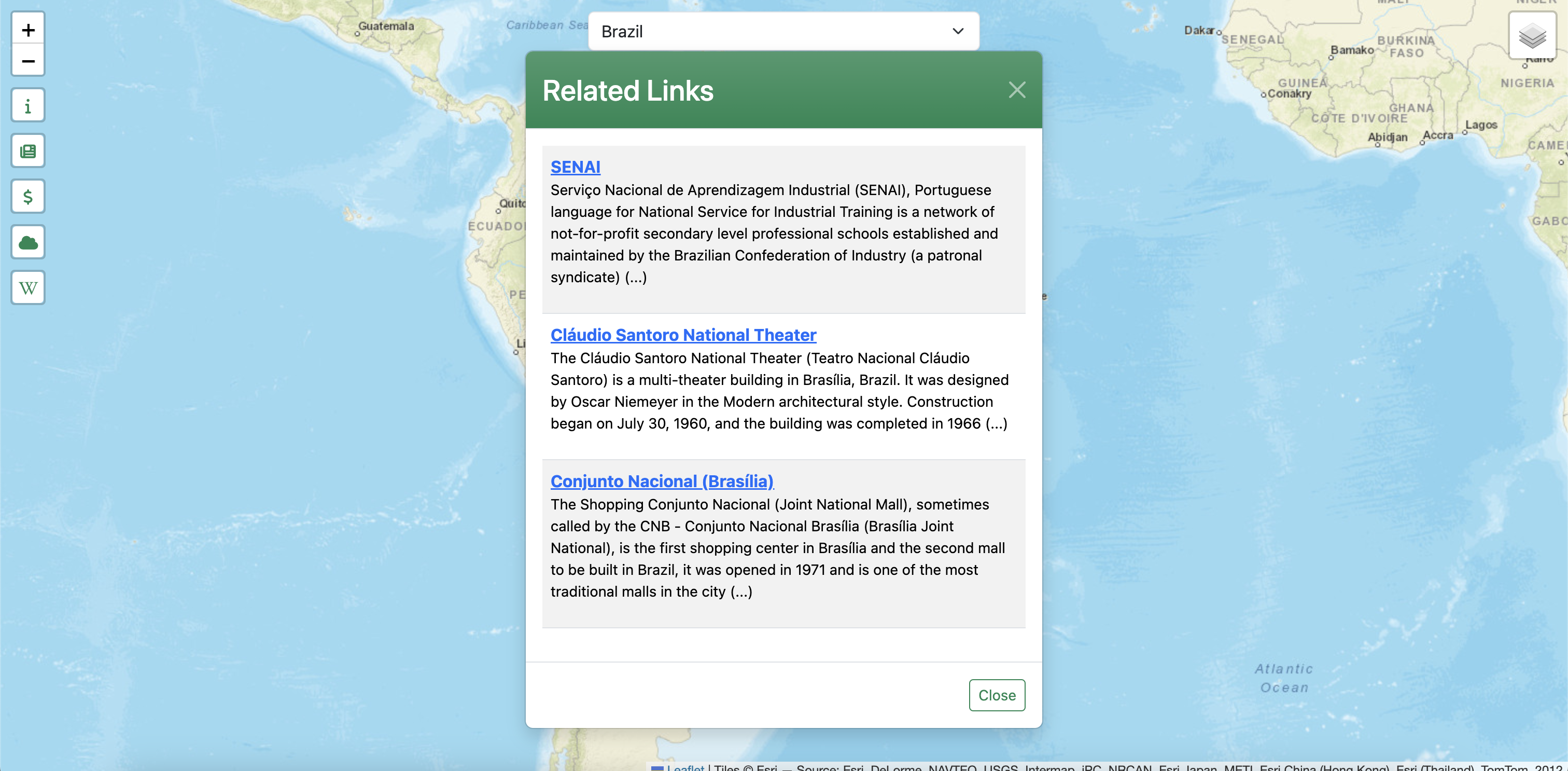This screenshot has height=771, width=1568.
Task: Zoom out of the map
Action: [x=28, y=61]
